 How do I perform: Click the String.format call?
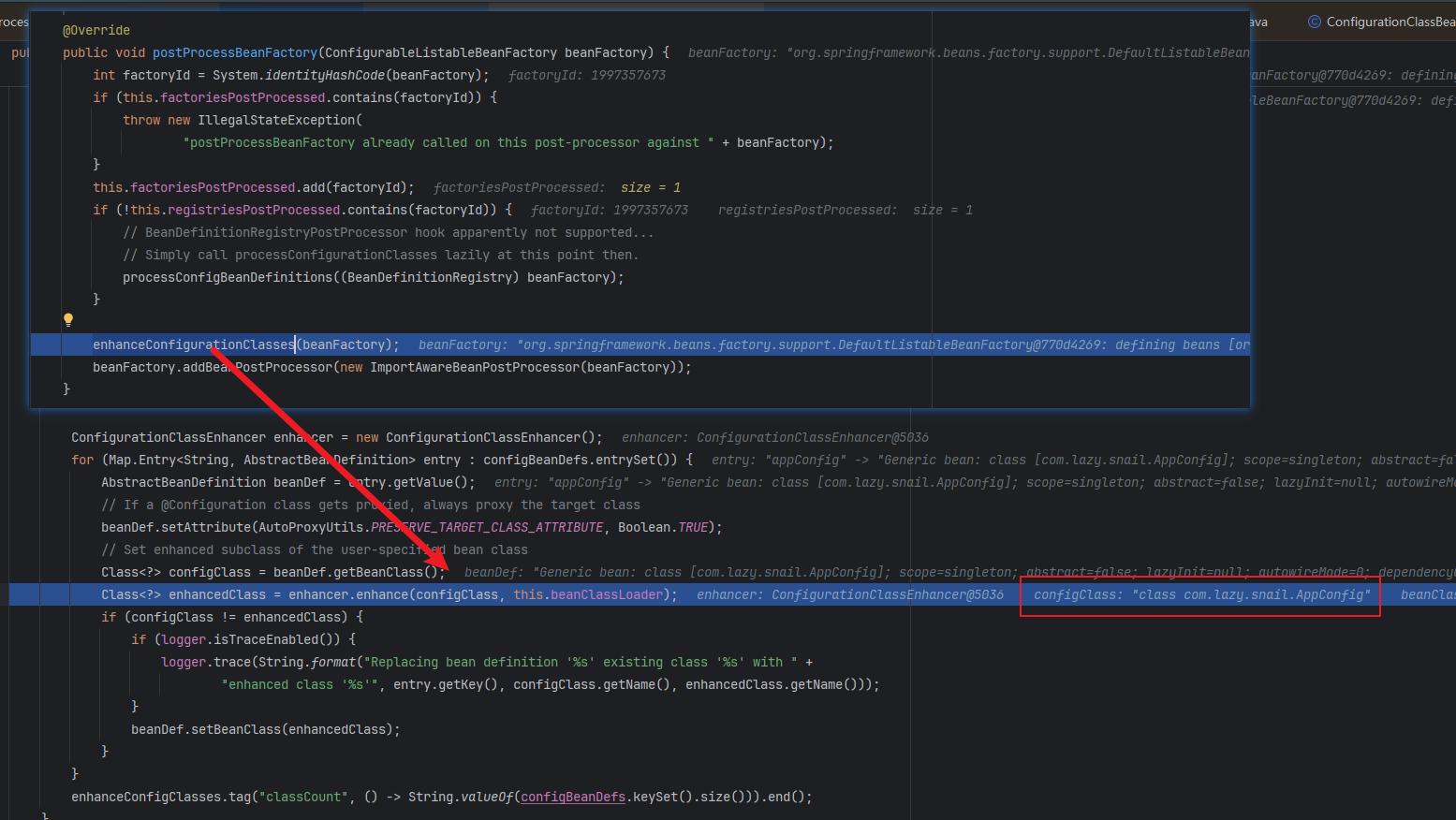click(x=311, y=662)
